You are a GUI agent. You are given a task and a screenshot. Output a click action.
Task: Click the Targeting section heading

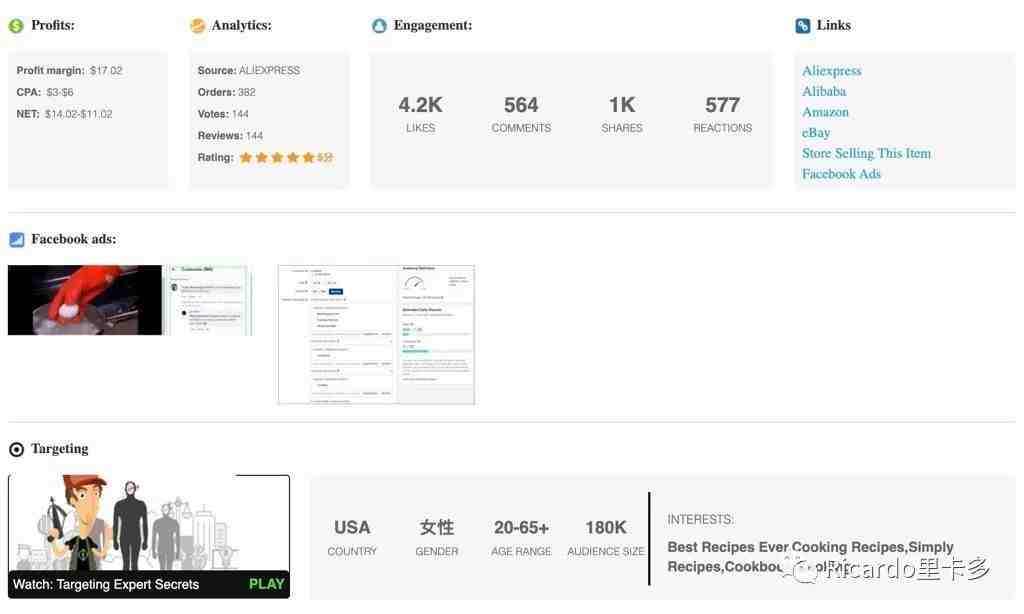pos(59,449)
